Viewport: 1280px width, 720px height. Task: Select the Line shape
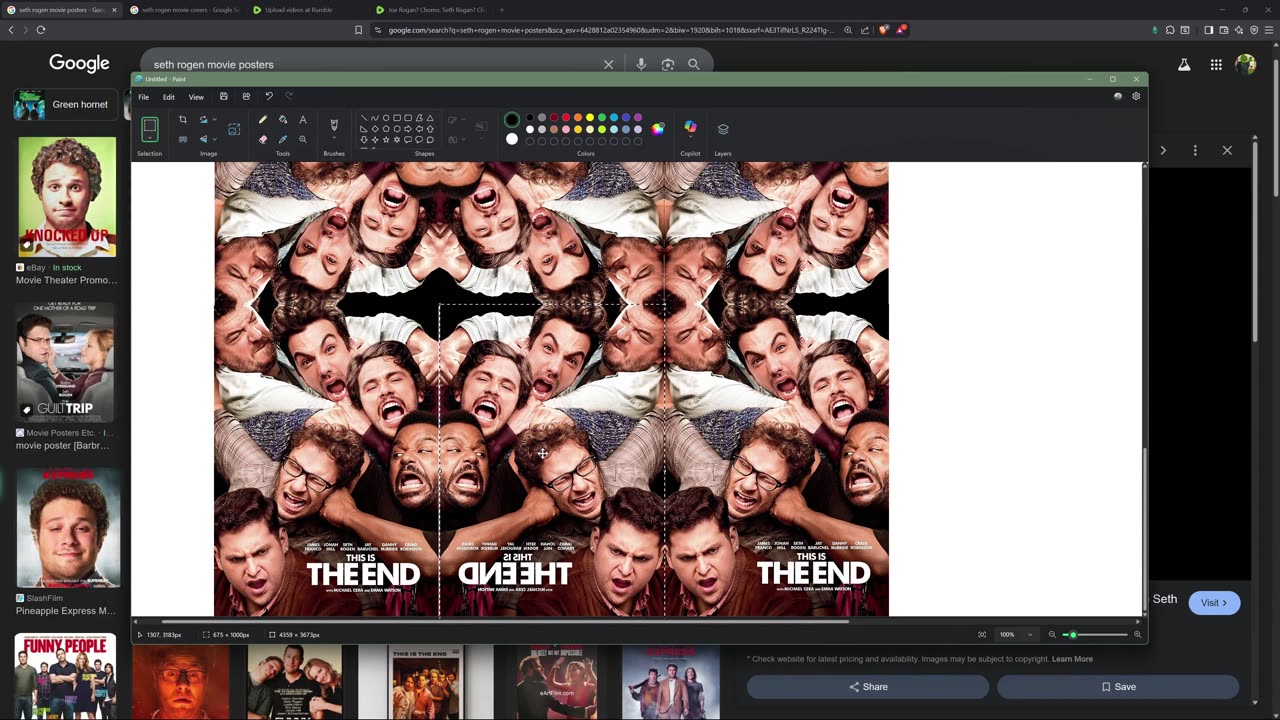[364, 118]
